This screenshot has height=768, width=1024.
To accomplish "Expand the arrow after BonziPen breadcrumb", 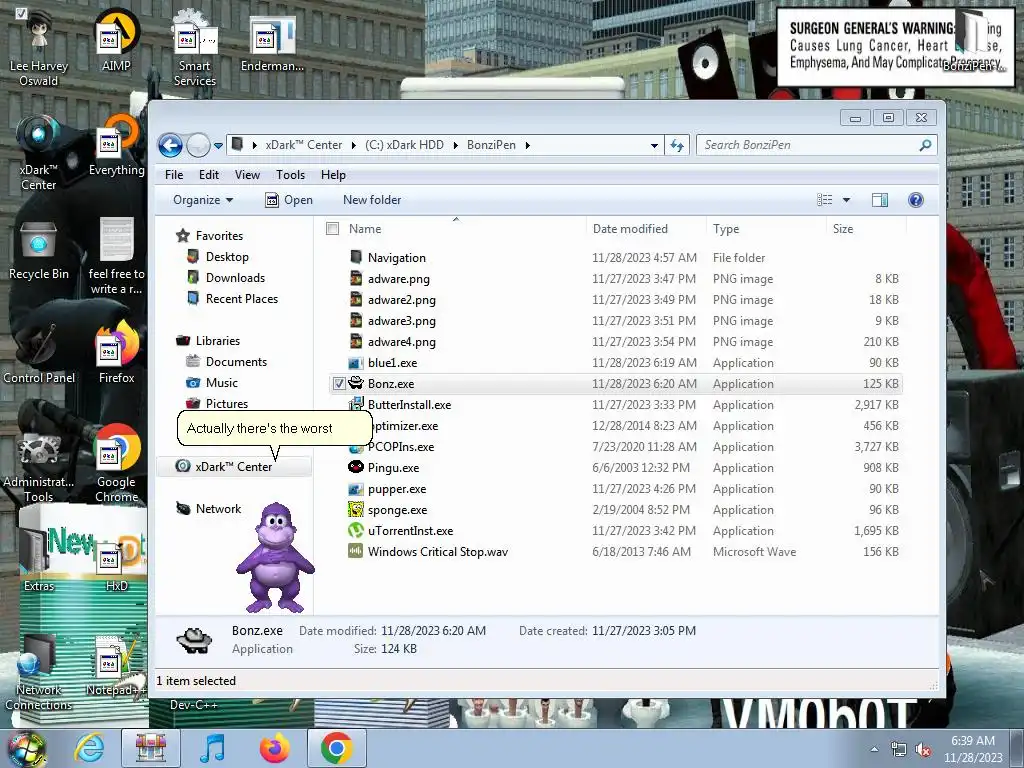I will [528, 145].
